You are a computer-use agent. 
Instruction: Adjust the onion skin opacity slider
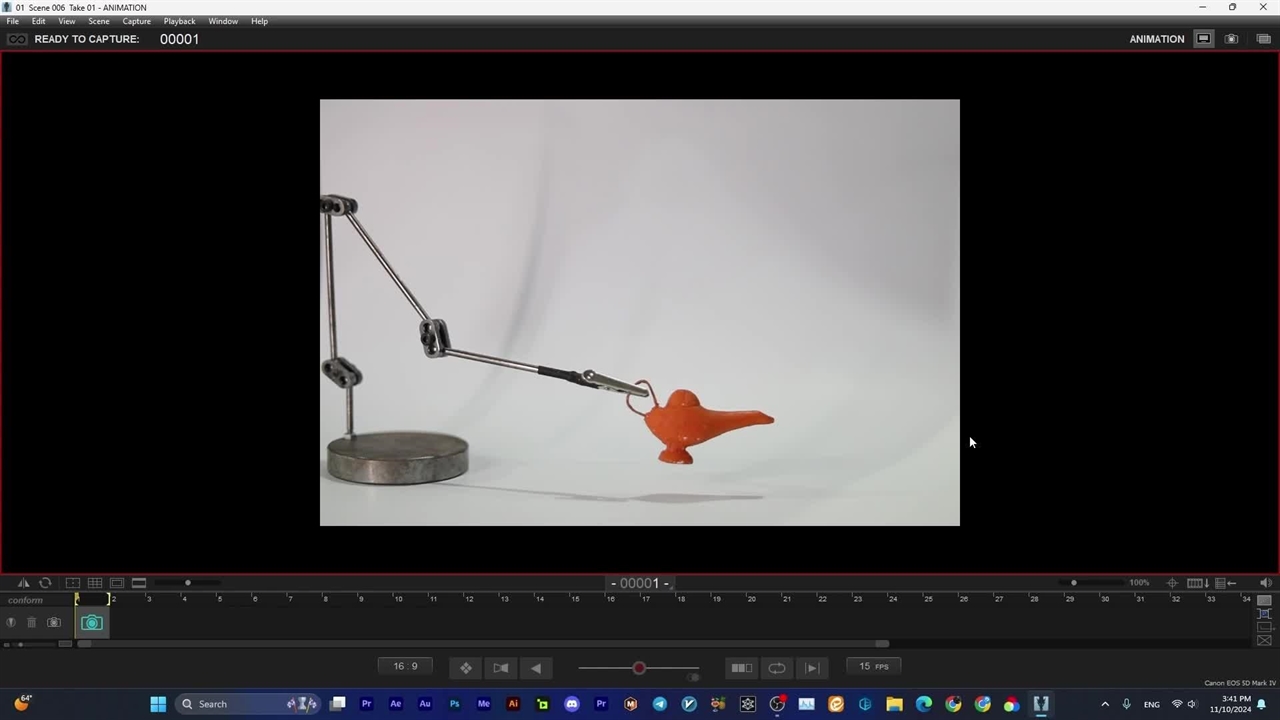point(639,668)
